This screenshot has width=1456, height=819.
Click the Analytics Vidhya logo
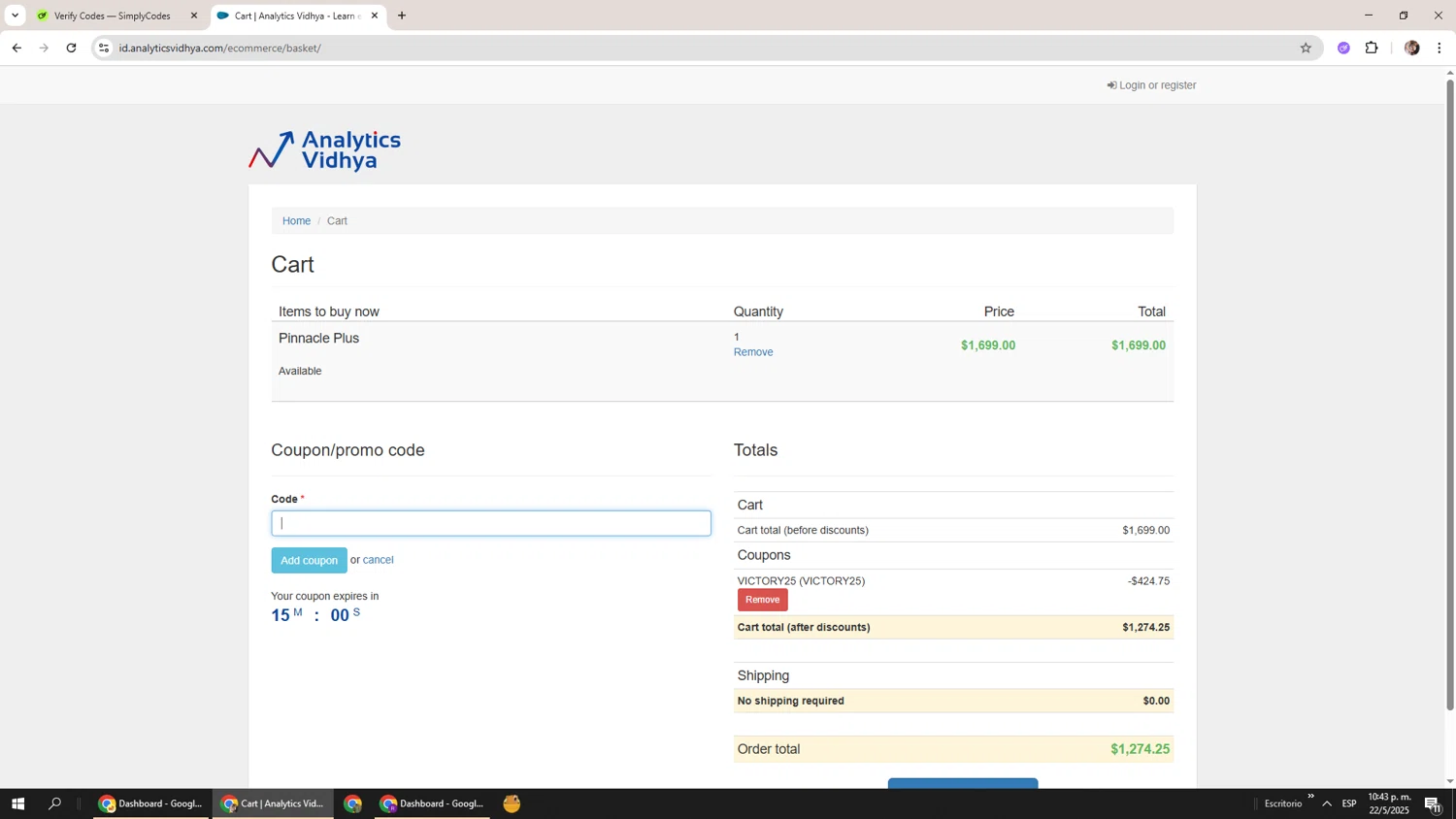pyautogui.click(x=324, y=150)
